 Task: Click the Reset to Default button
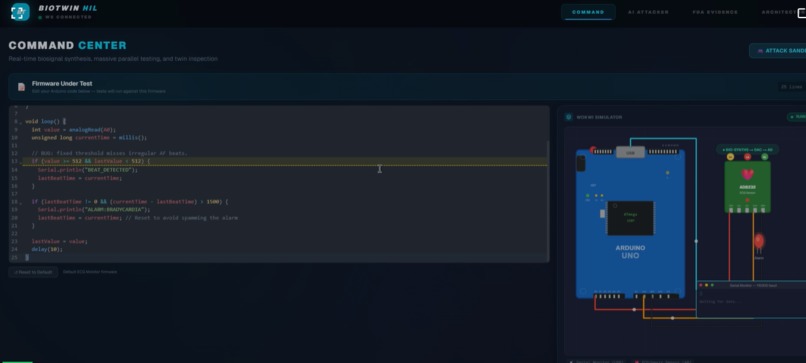tap(33, 272)
